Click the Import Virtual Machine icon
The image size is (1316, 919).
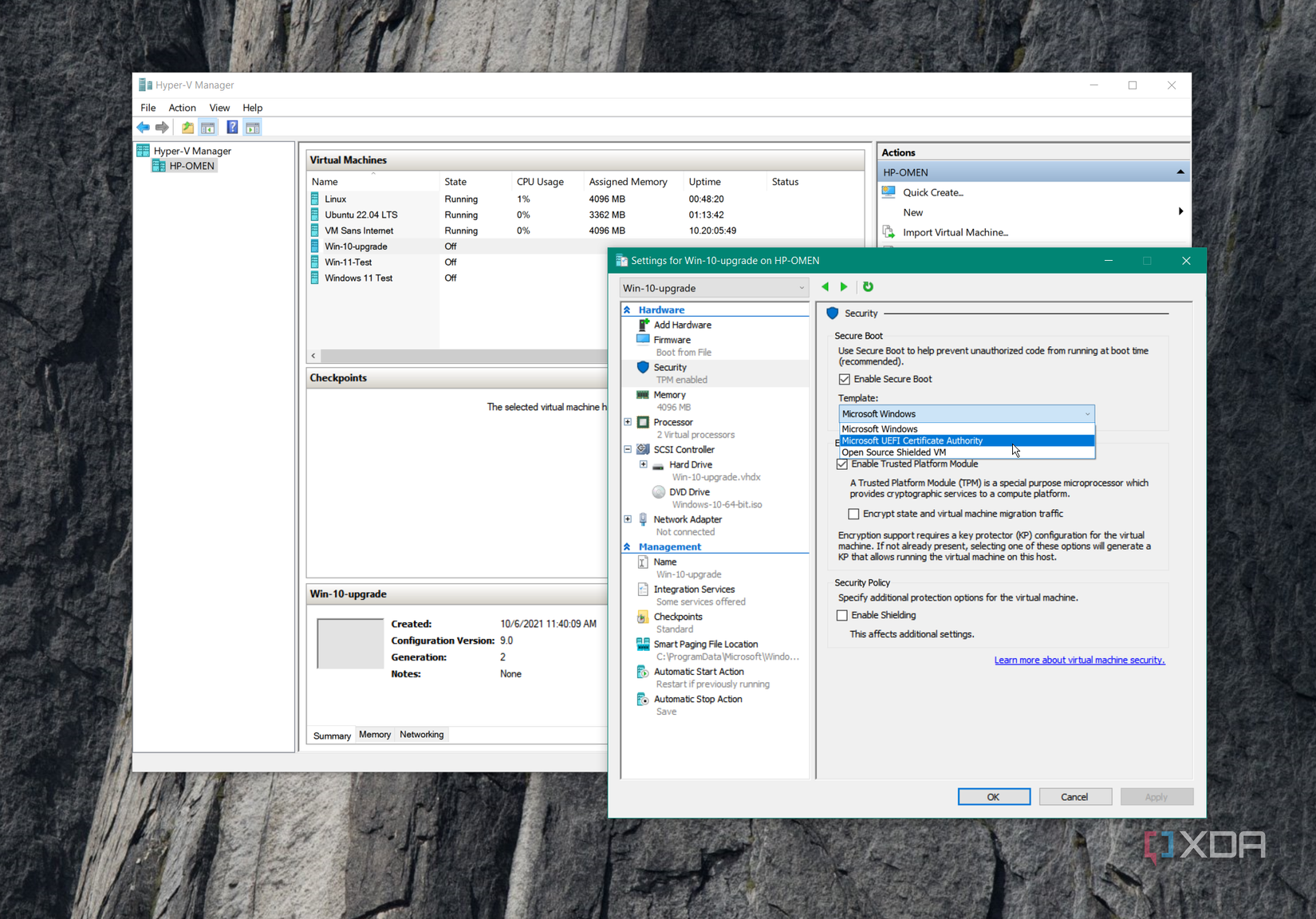[888, 231]
